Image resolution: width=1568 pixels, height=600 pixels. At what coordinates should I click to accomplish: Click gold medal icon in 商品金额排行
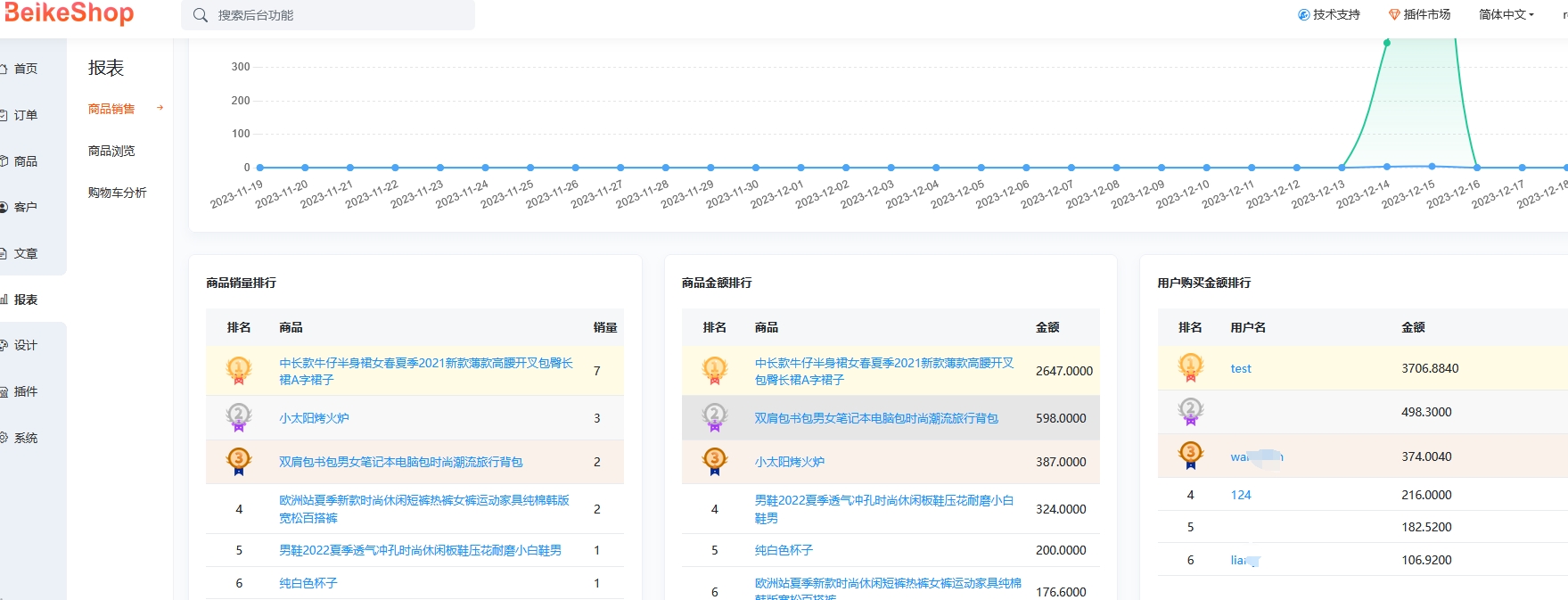[x=715, y=370]
